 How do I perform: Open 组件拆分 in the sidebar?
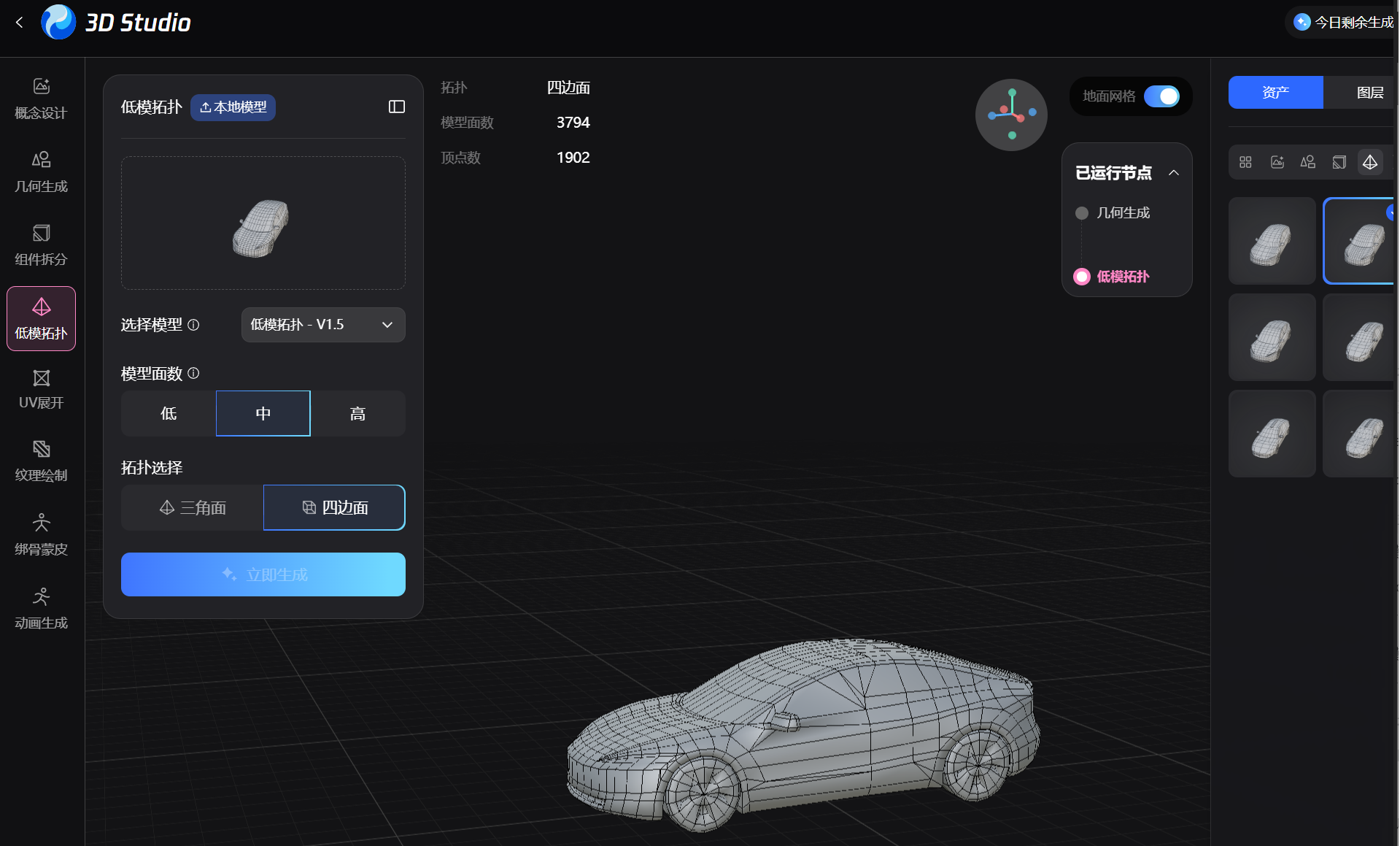(x=41, y=245)
